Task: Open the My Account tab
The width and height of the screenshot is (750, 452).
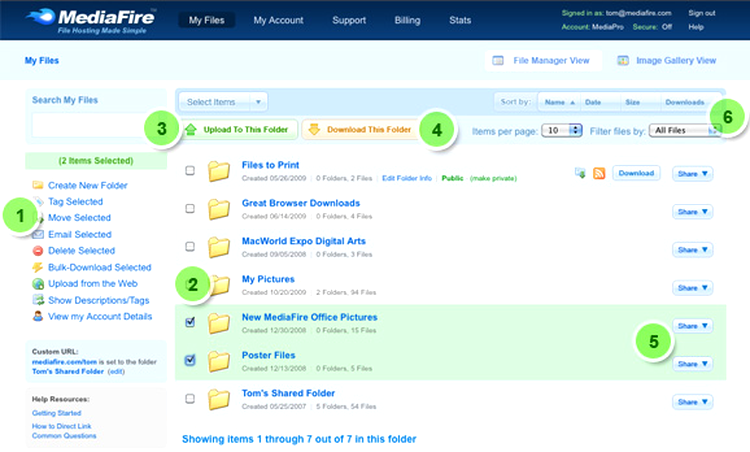Action: [278, 20]
